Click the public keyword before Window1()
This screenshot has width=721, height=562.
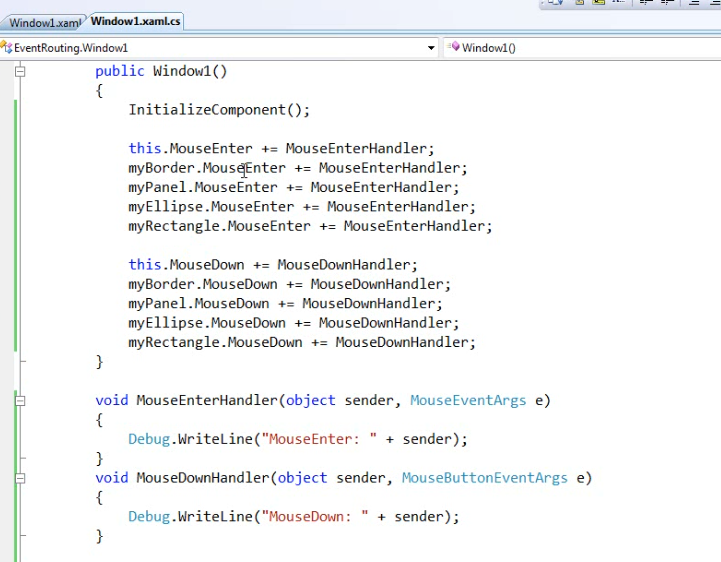(120, 71)
